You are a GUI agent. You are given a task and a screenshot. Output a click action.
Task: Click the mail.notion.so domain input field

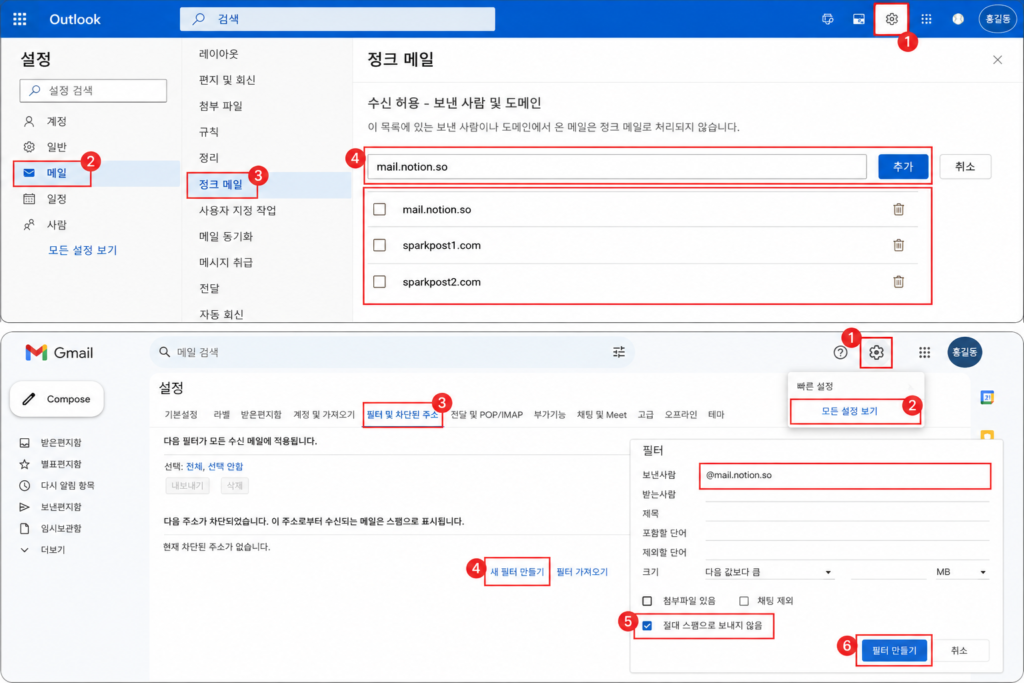[616, 167]
